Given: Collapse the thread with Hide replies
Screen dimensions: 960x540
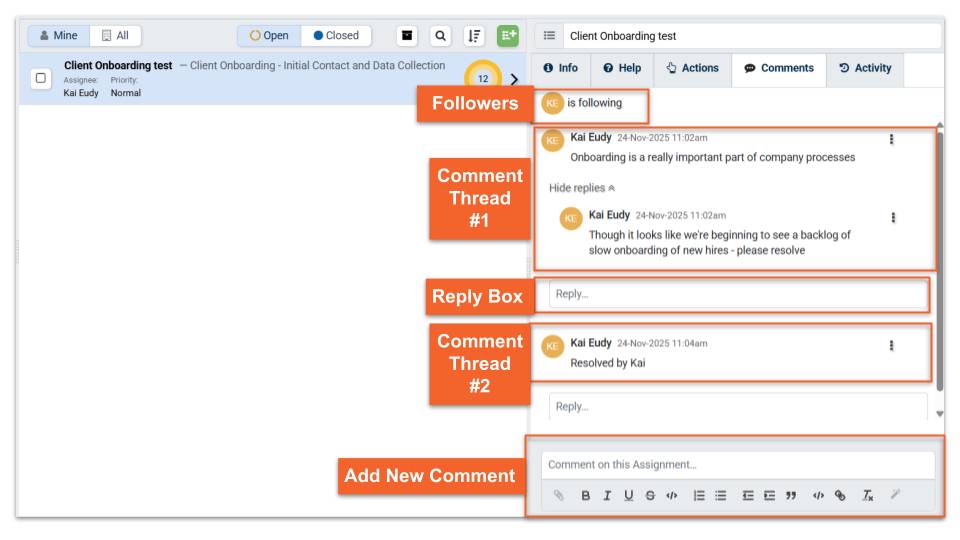Looking at the screenshot, I should coord(582,188).
